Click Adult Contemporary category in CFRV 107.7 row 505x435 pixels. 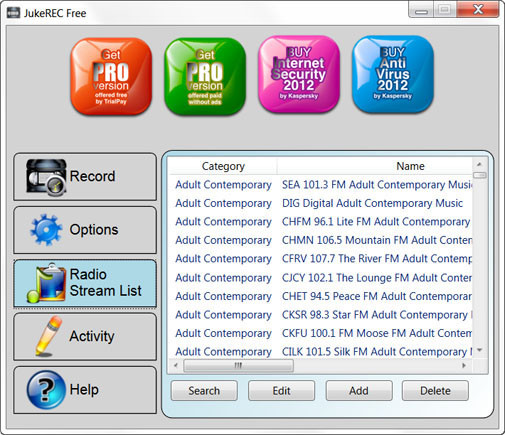coord(223,258)
